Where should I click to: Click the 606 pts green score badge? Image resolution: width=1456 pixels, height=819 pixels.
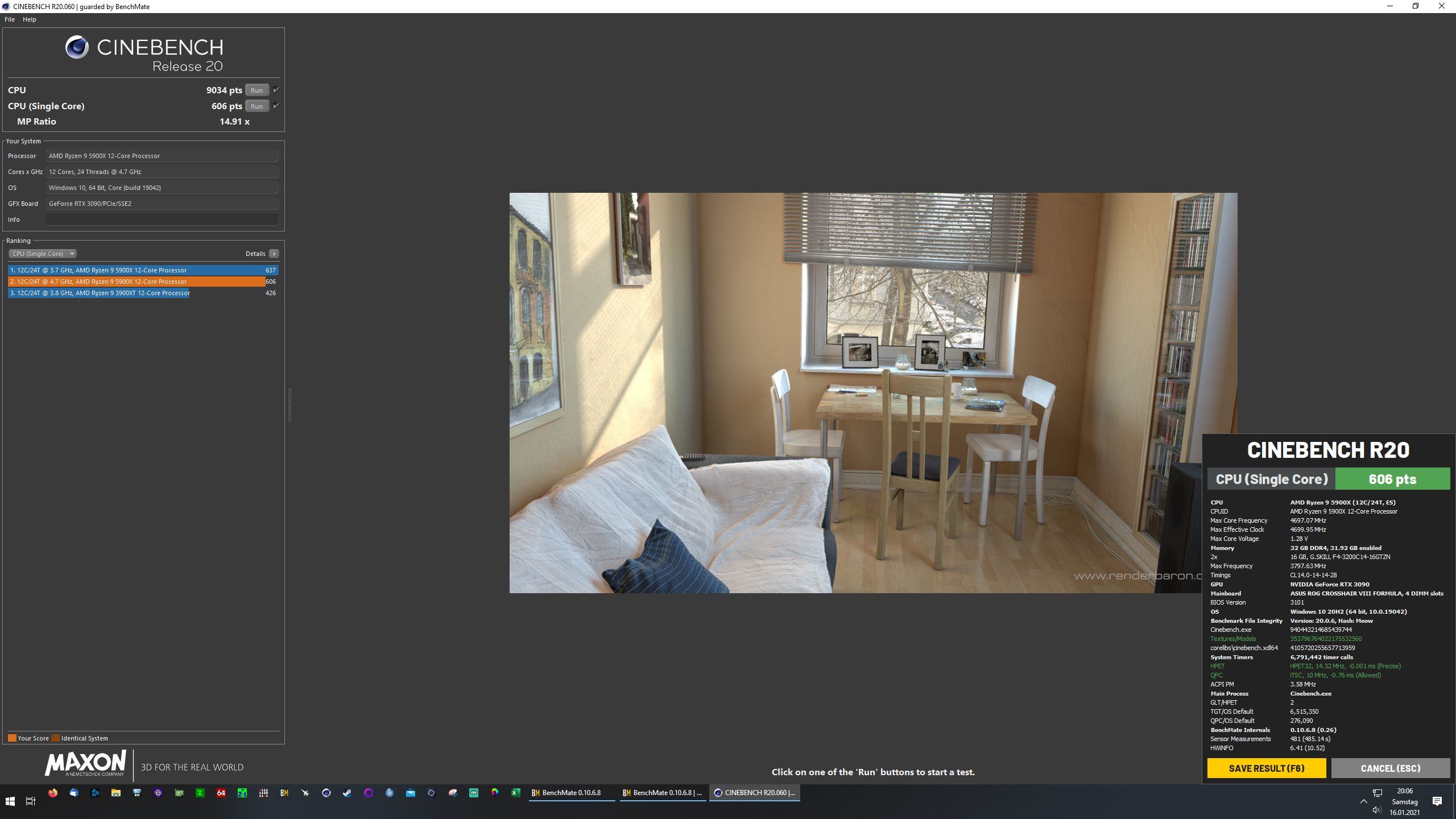(1392, 479)
